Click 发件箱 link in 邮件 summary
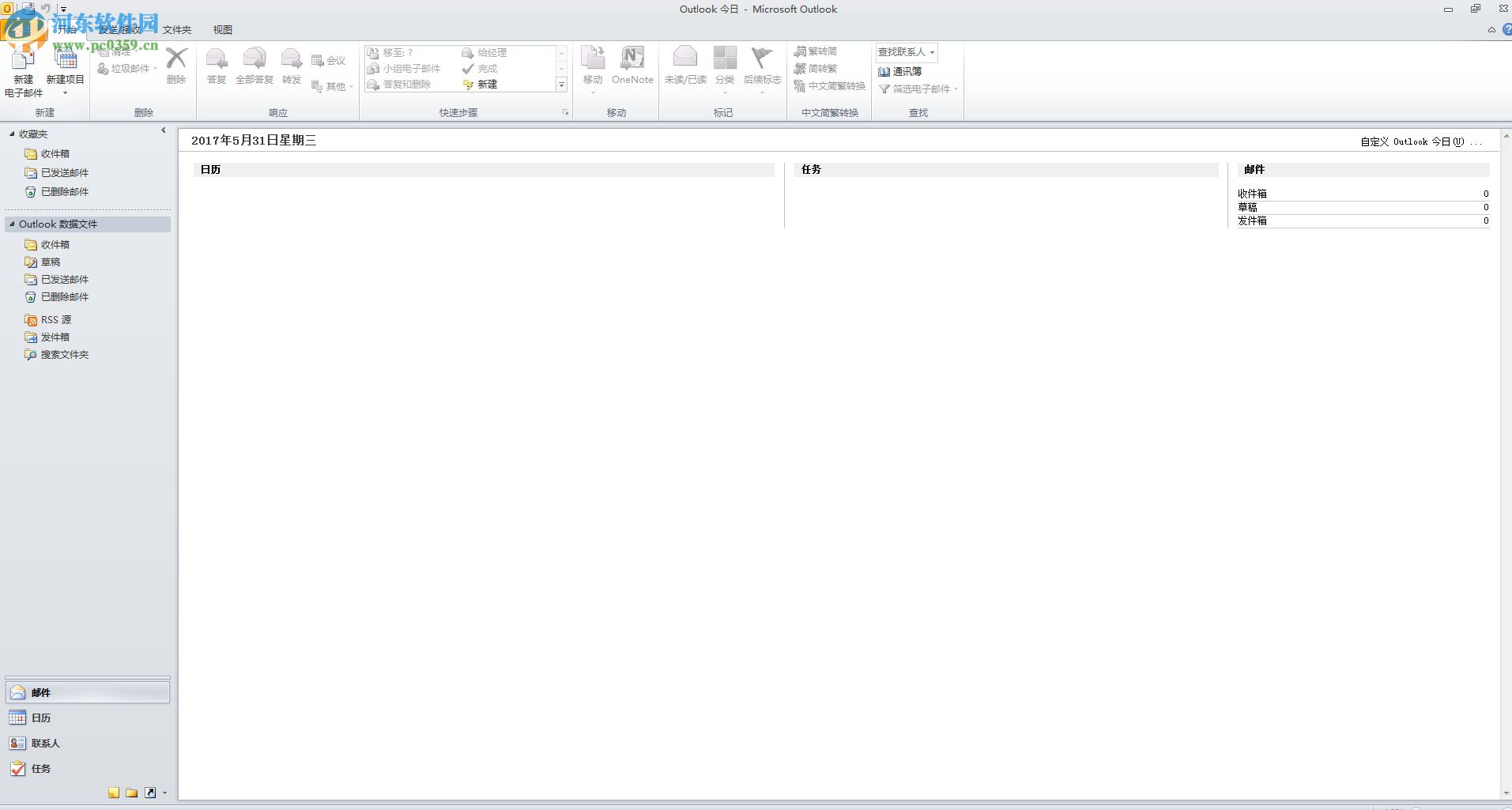Screen dimensions: 1512x810 click(1252, 220)
